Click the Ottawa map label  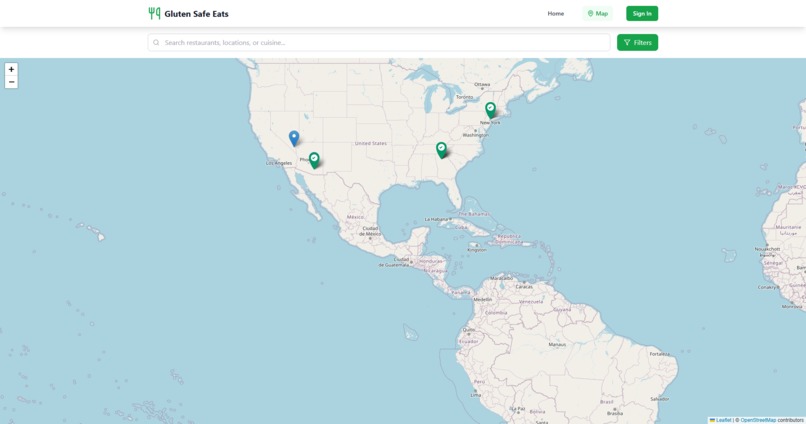482,84
